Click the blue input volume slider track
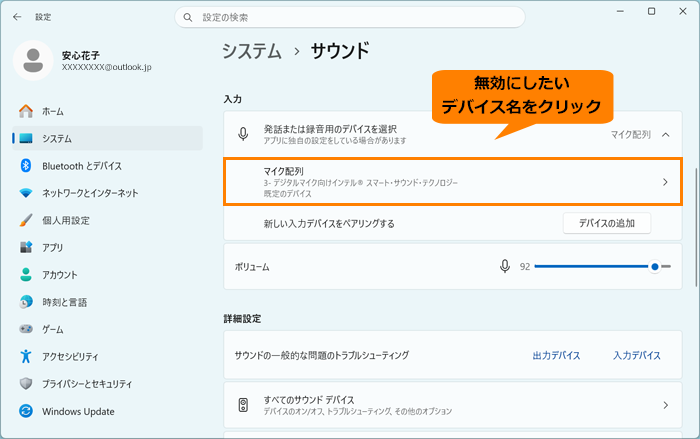 tap(592, 267)
